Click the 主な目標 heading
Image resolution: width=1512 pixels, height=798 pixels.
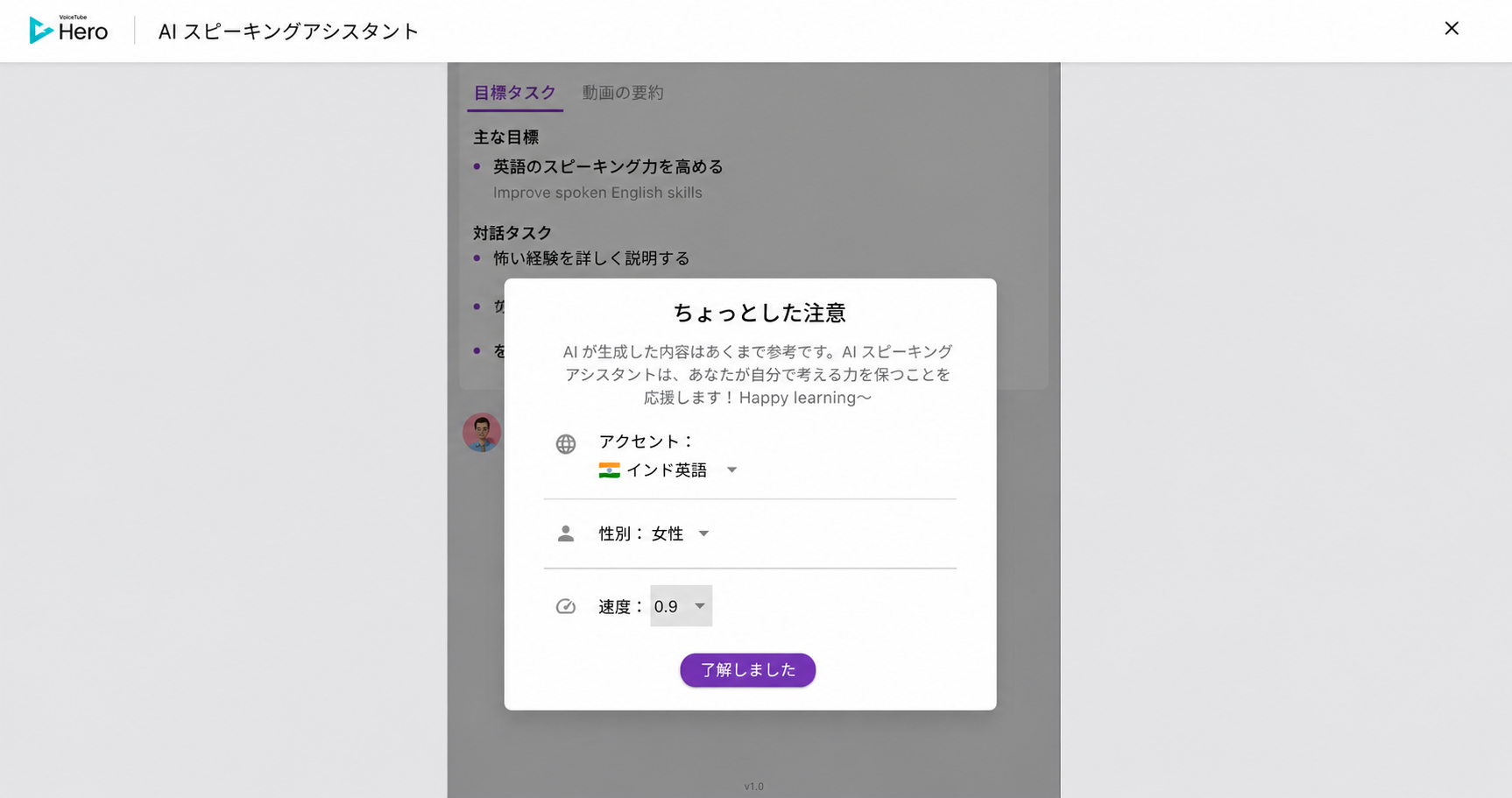(x=505, y=138)
